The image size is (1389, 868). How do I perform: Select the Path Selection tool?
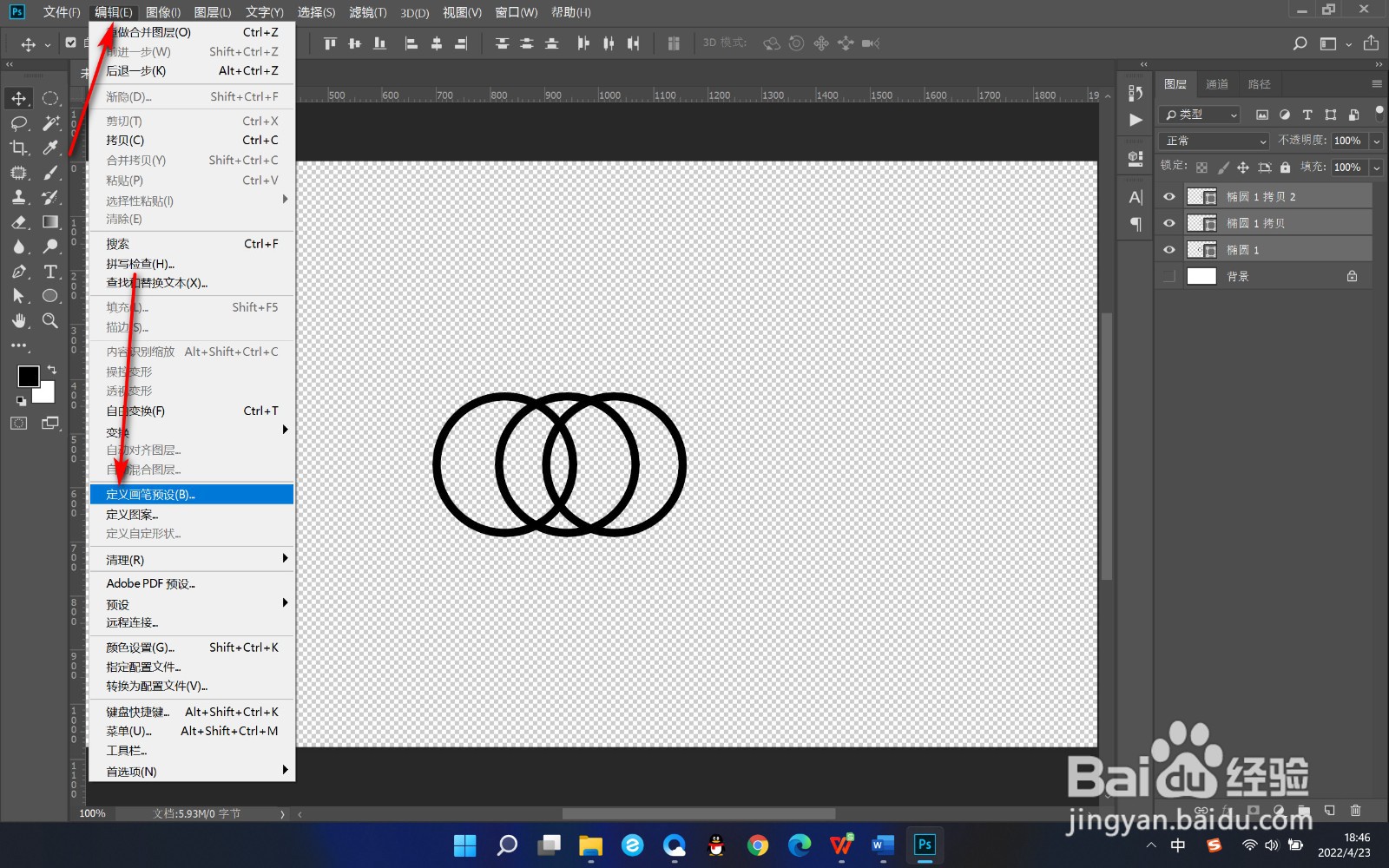[x=19, y=296]
